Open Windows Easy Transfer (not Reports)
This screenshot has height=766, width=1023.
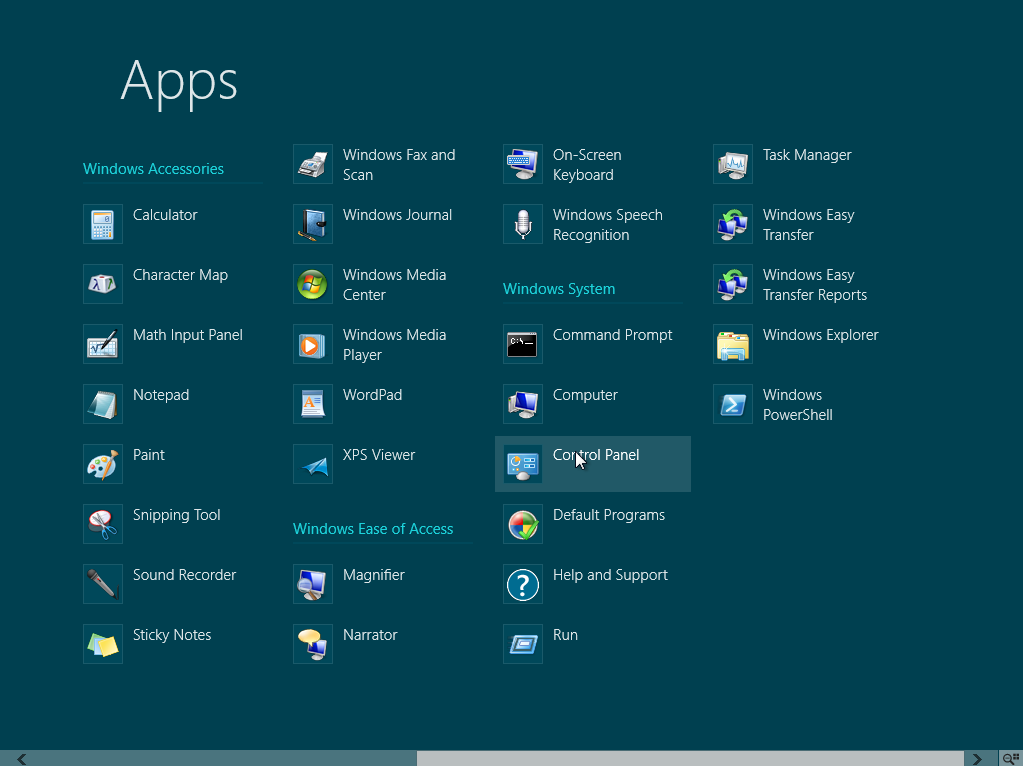click(784, 224)
